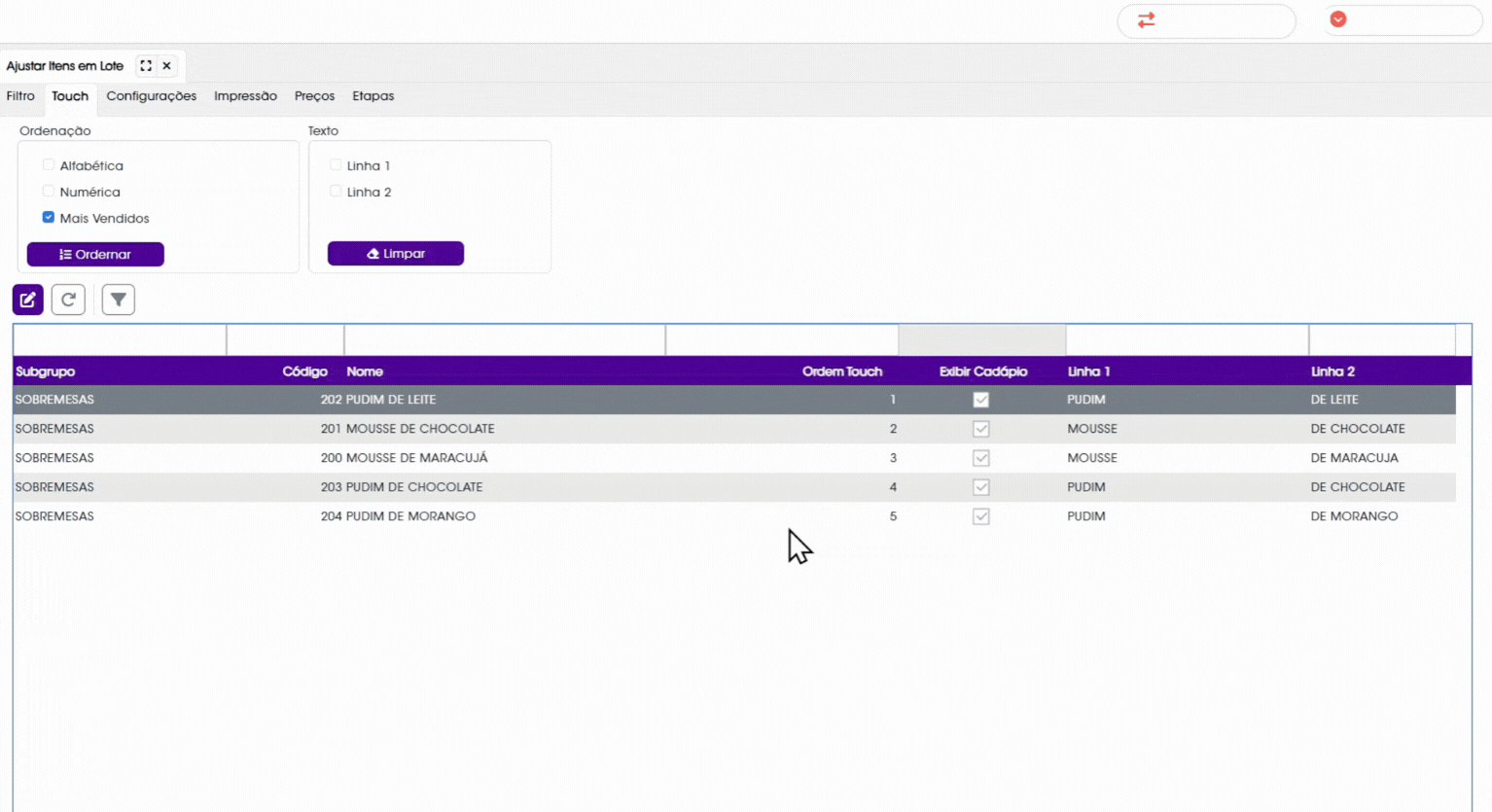Select the MOUSSE DE MARACUJÁ name cell
The height and width of the screenshot is (812, 1492).
tap(417, 458)
